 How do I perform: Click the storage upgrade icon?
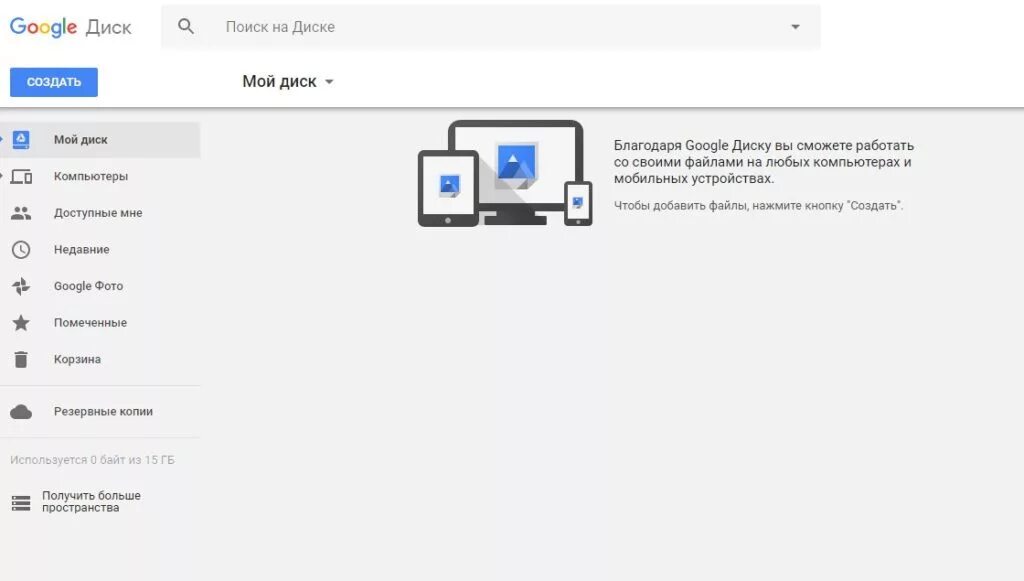point(21,503)
